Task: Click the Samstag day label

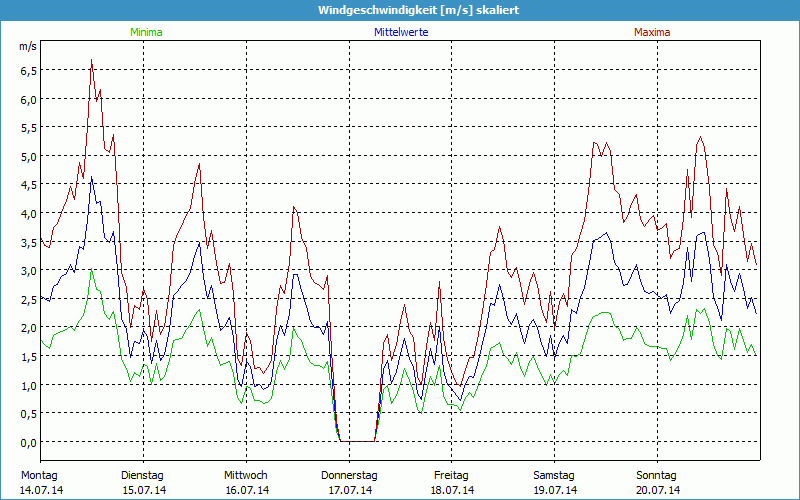Action: coord(554,476)
